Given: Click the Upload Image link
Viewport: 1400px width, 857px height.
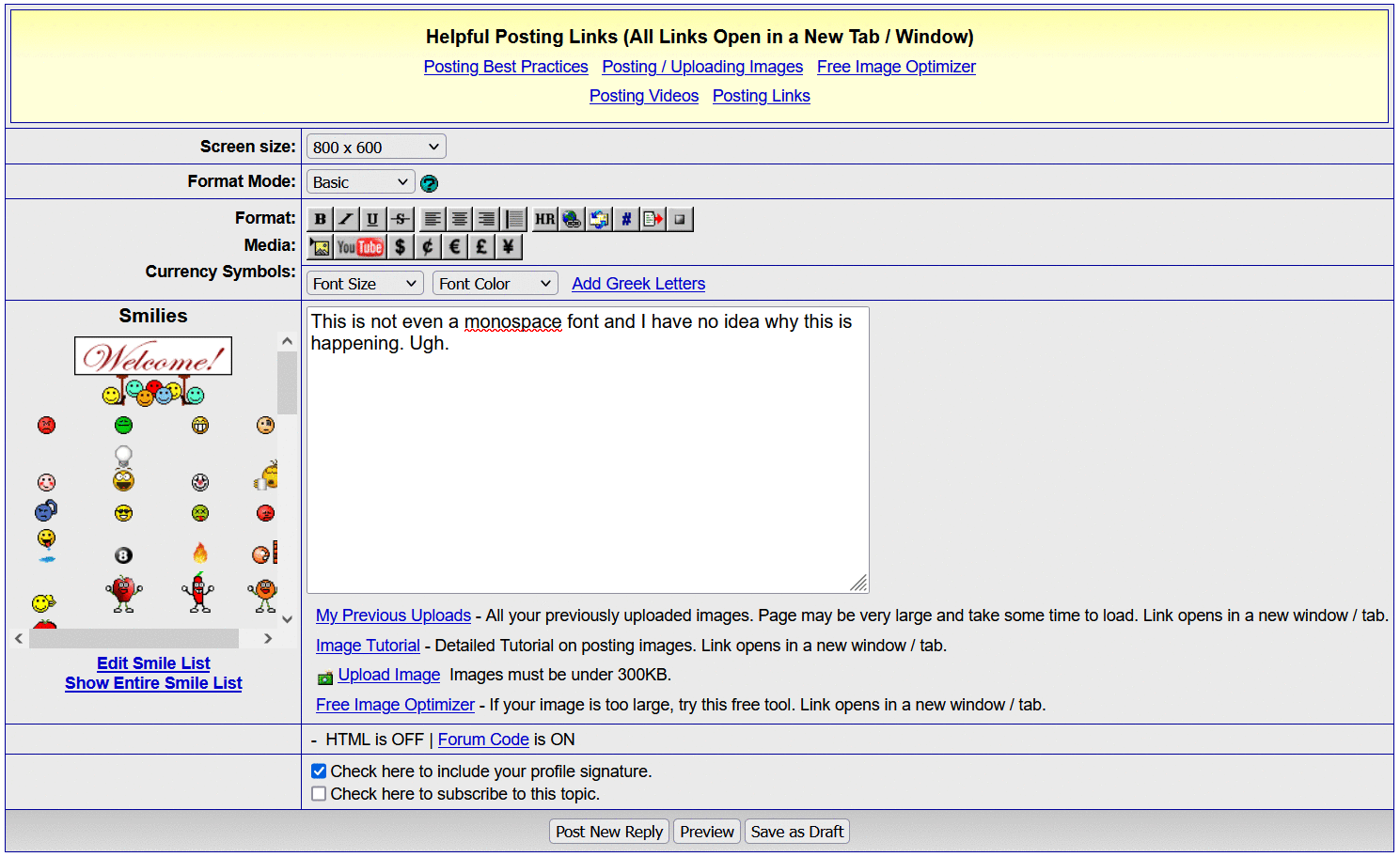Looking at the screenshot, I should (389, 675).
